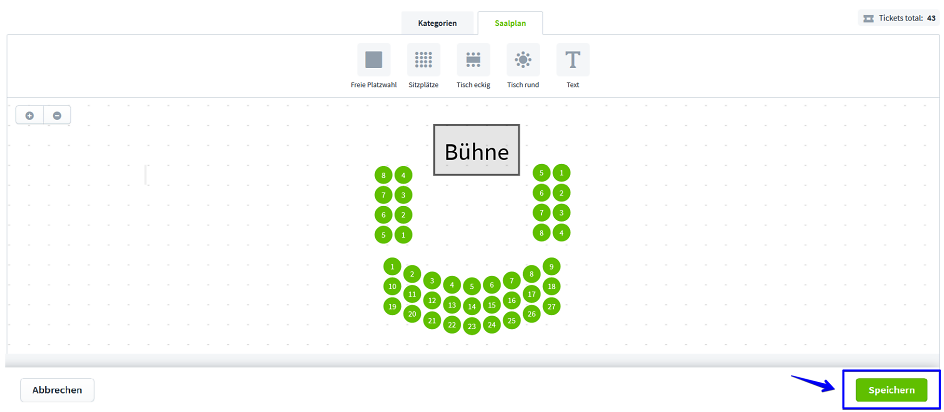
Task: Click the Abbrechen button
Action: click(x=57, y=390)
